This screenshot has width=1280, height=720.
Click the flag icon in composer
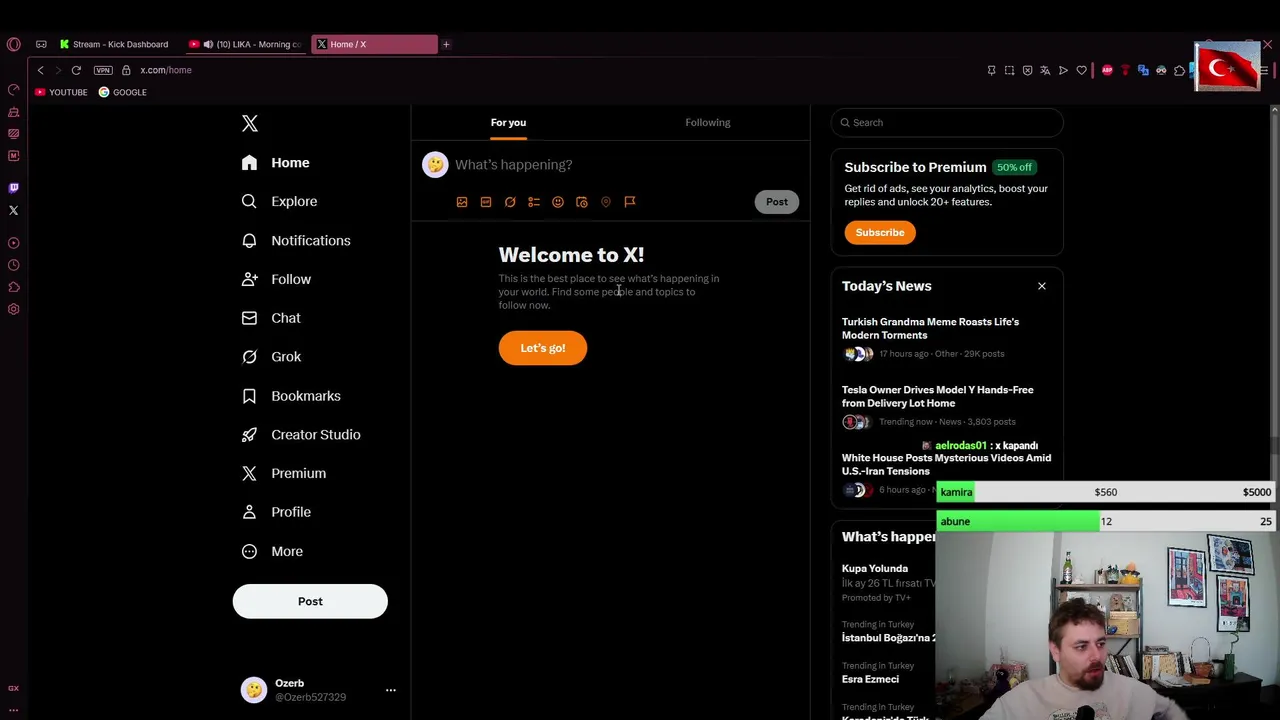point(630,202)
